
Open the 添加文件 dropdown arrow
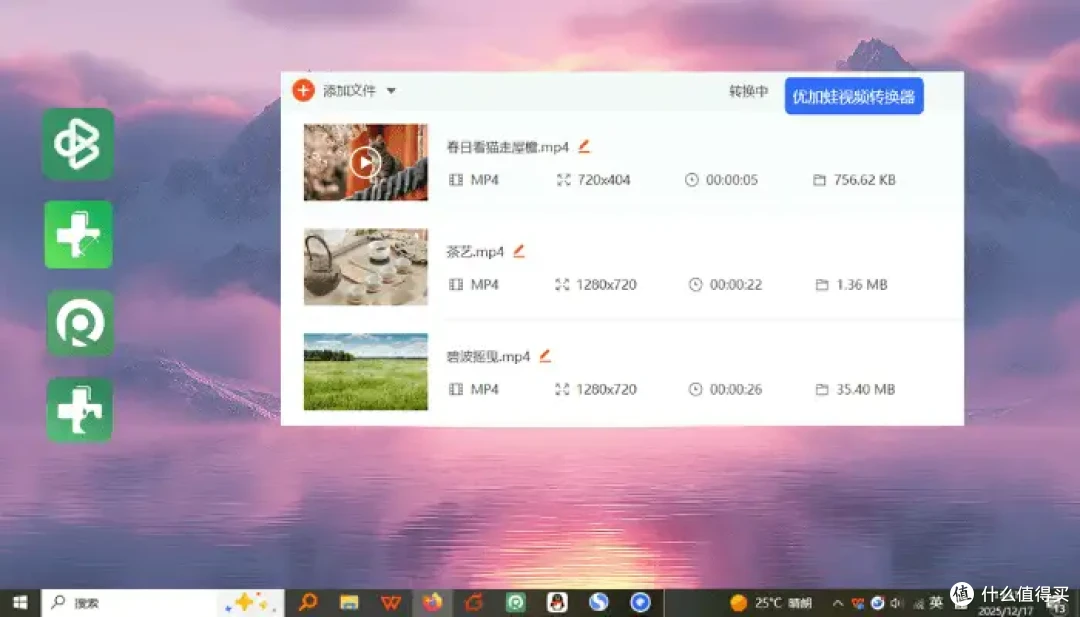(x=391, y=91)
